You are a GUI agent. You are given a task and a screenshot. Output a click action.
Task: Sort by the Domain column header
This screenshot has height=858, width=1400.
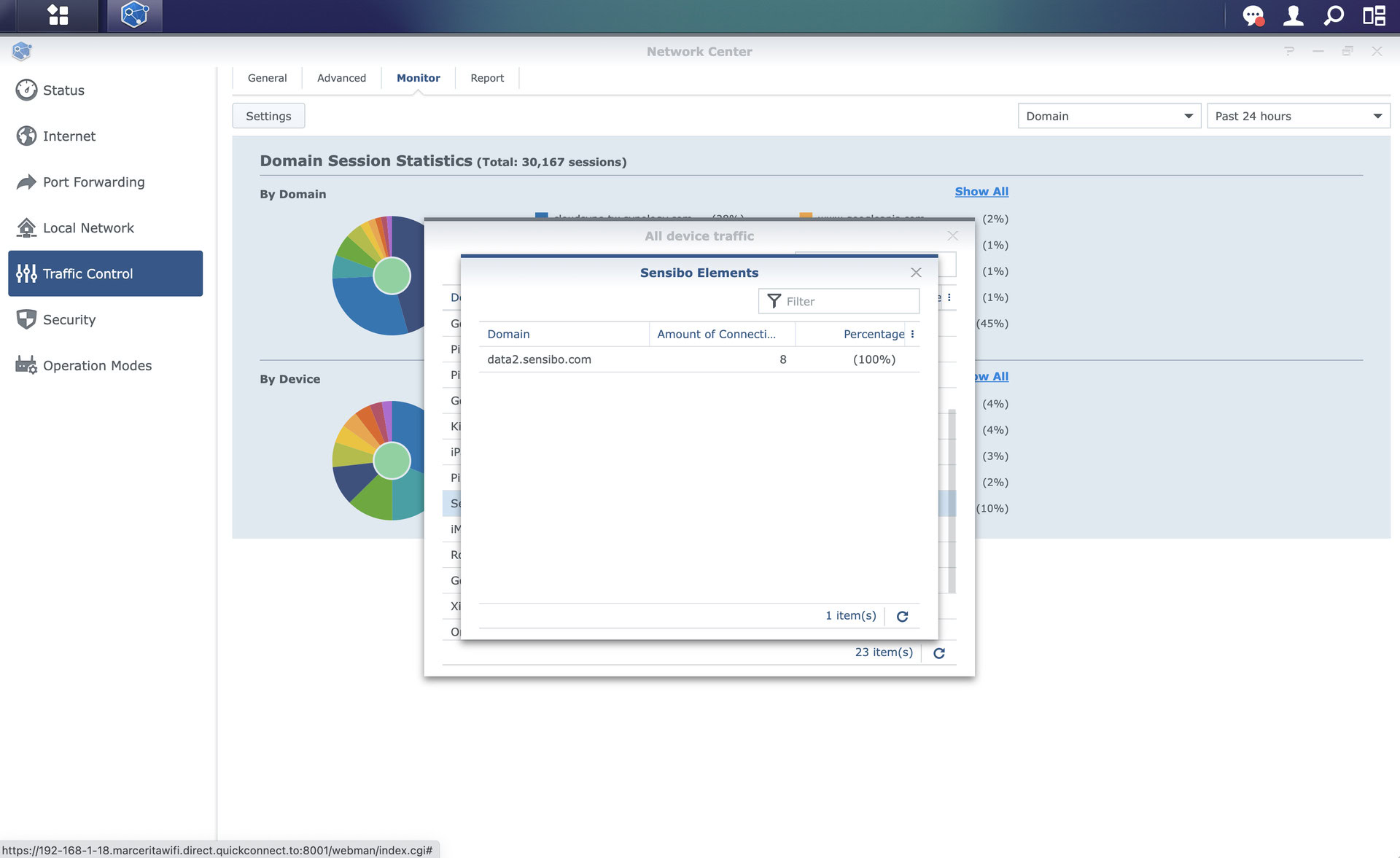click(564, 334)
